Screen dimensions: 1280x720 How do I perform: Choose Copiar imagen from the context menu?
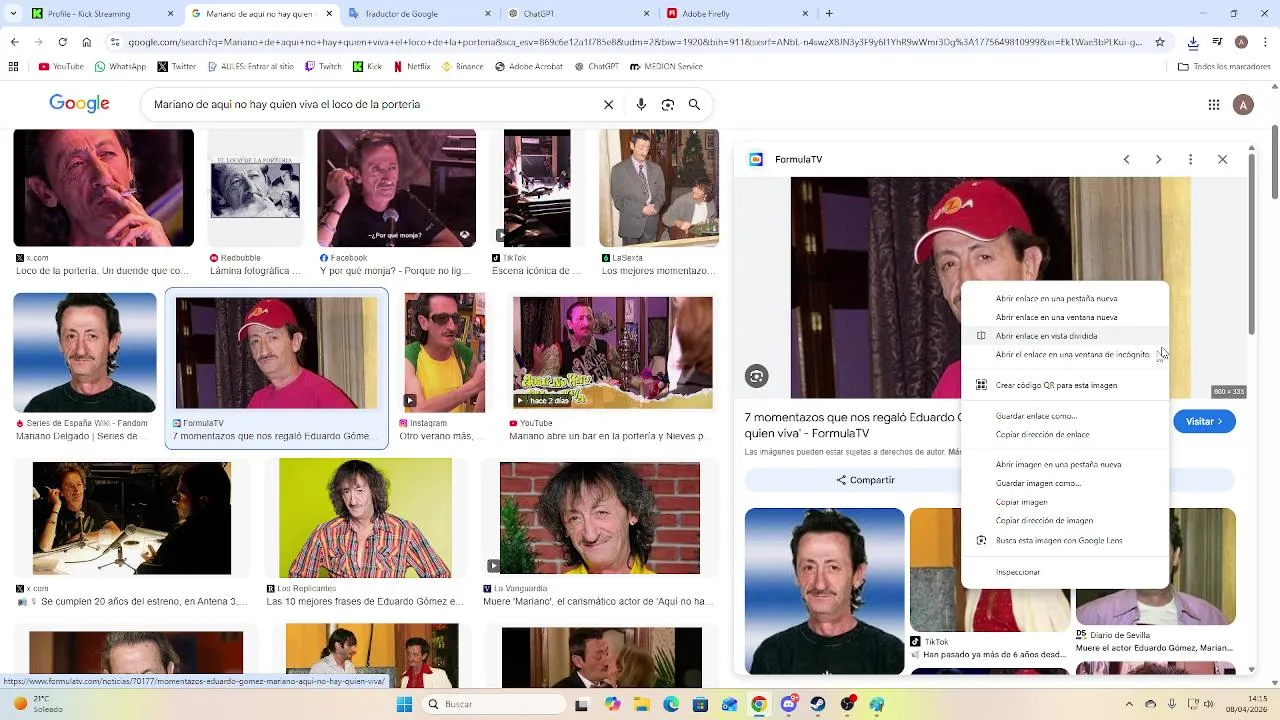(x=1065, y=502)
